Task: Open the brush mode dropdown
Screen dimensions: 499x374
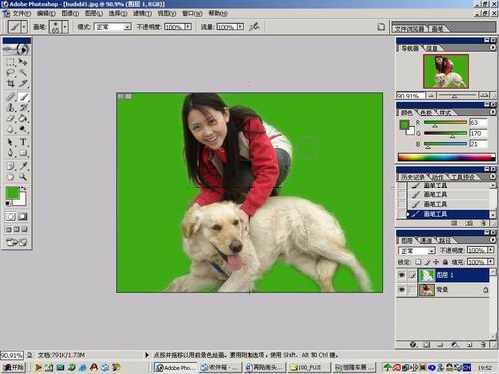Action: pos(113,27)
